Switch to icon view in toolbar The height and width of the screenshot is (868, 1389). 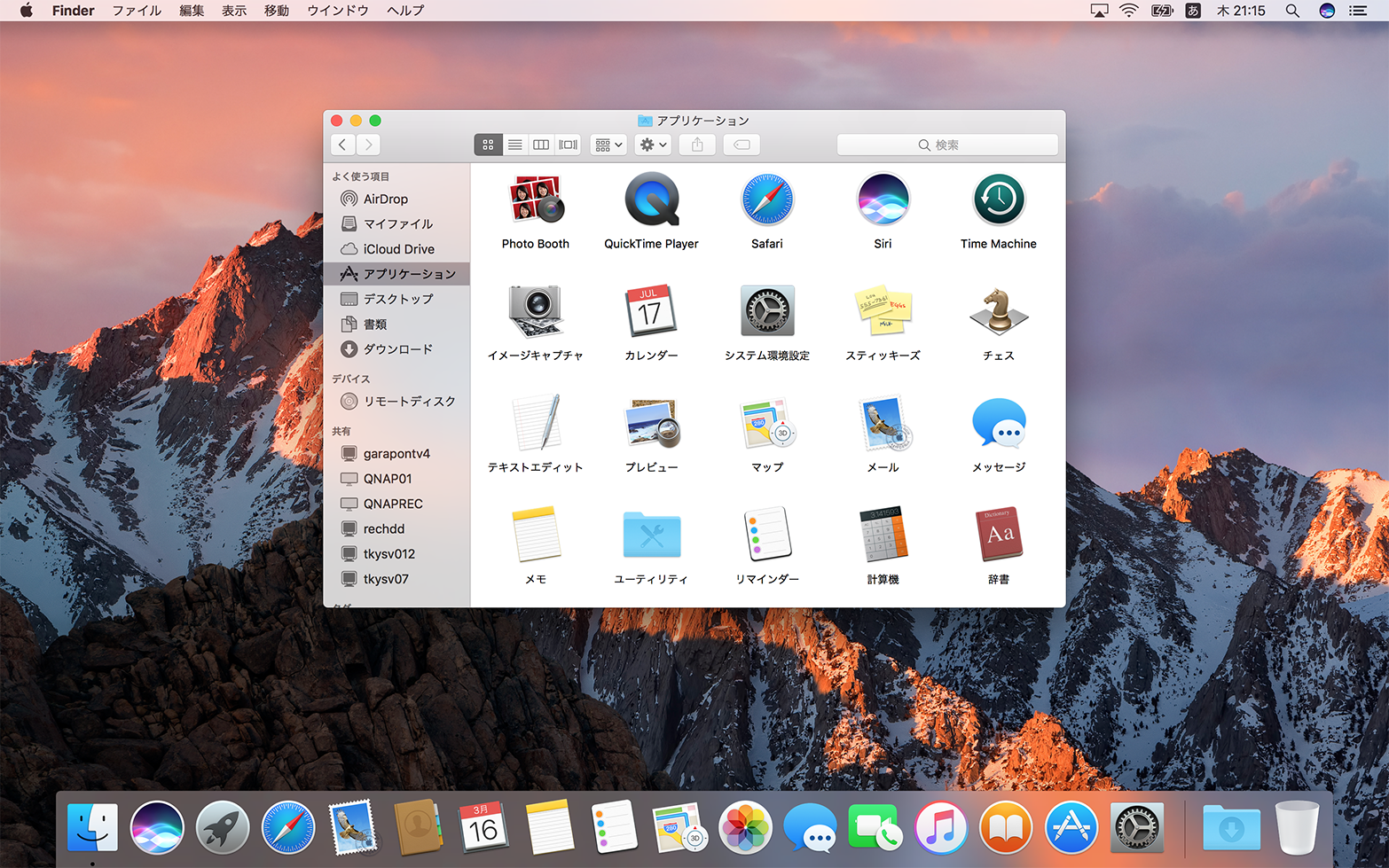point(488,145)
